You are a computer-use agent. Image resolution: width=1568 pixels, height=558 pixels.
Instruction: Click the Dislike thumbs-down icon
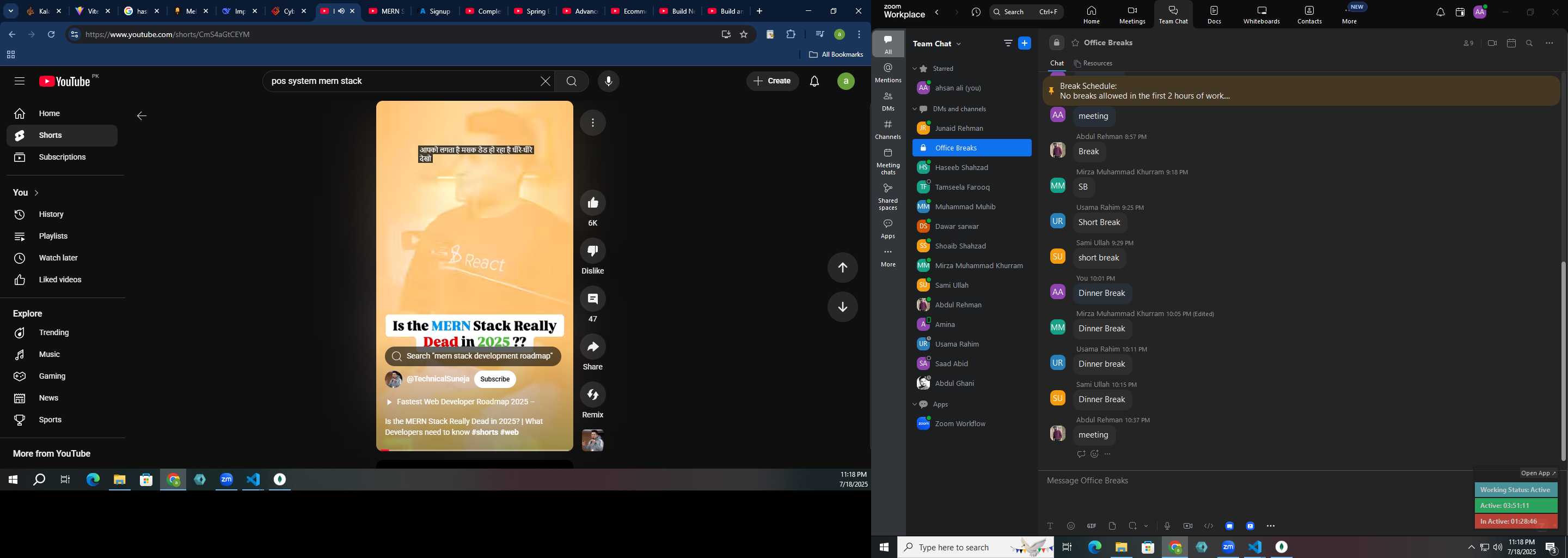592,251
